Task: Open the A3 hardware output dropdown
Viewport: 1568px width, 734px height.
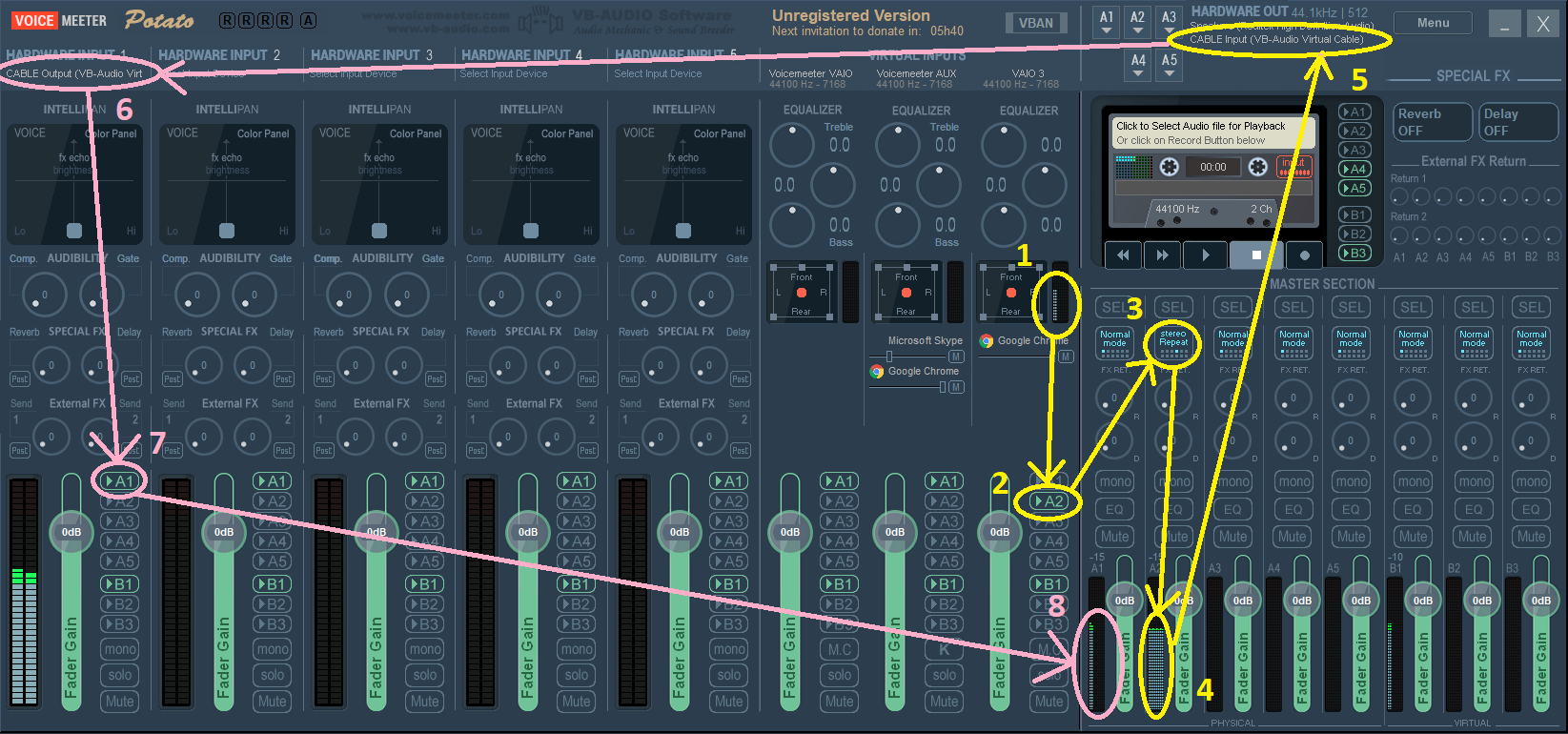Action: tap(1170, 23)
